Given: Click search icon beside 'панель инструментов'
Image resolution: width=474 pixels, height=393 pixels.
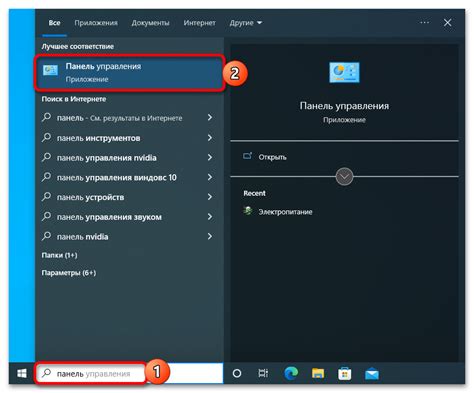Looking at the screenshot, I should click(x=46, y=137).
